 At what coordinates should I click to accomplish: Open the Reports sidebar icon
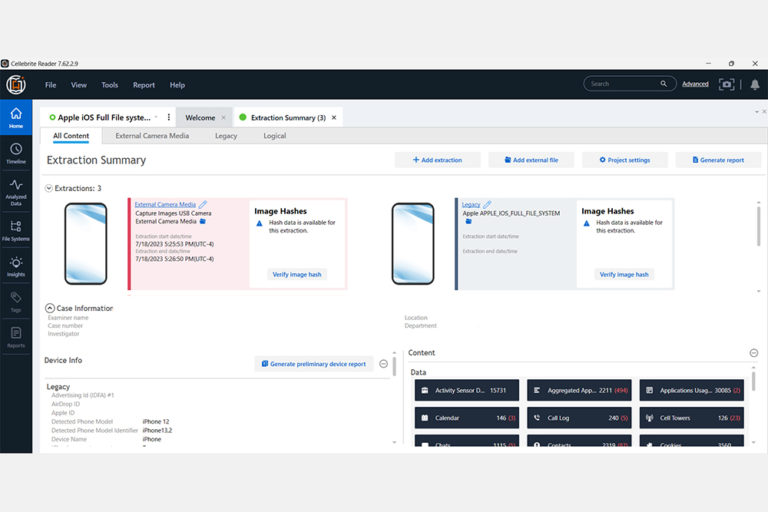coord(16,336)
